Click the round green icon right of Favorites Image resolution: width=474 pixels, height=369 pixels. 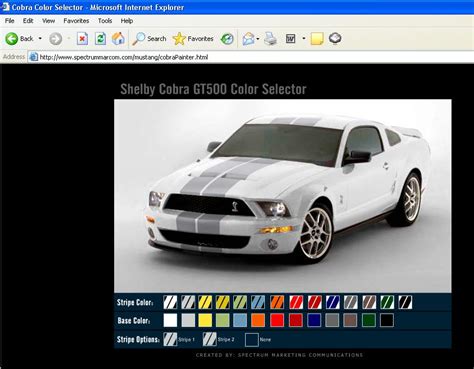click(227, 39)
